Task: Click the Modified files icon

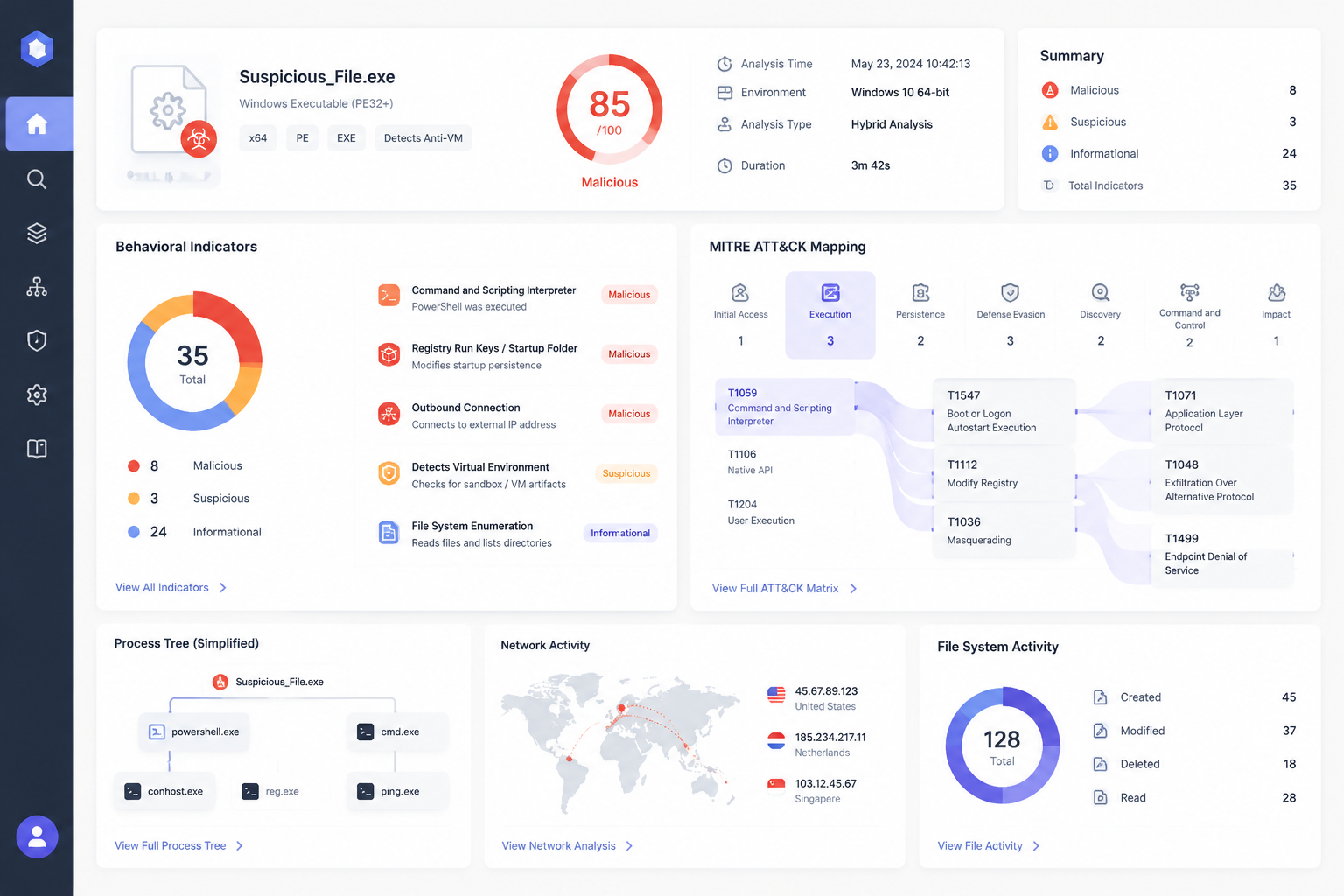Action: pos(1101,731)
